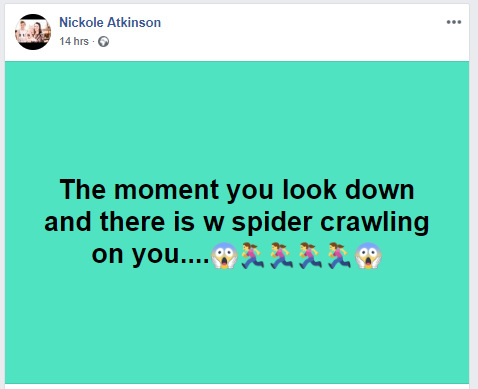This screenshot has height=389, width=478.
Task: Open Nickole Atkinson's profile link
Action: (x=110, y=22)
